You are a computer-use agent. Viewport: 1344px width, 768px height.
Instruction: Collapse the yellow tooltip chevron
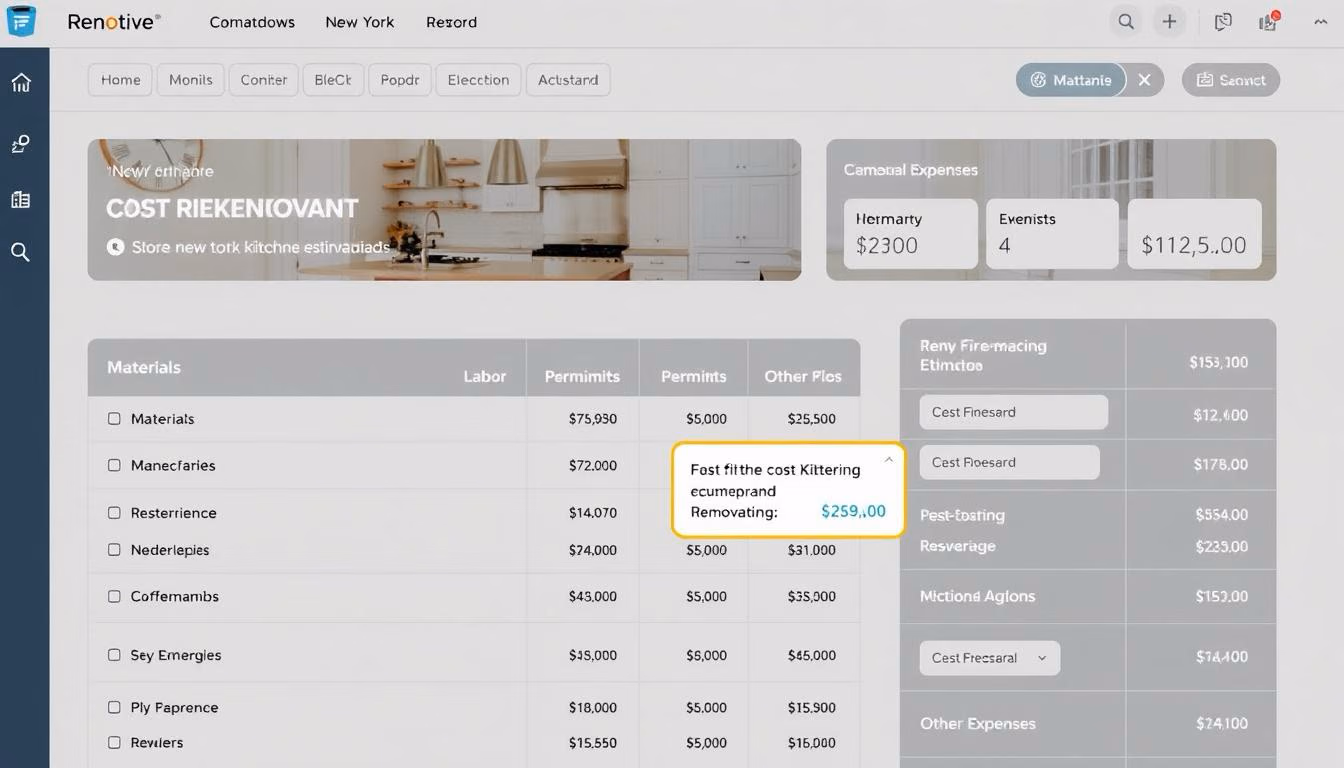(x=888, y=460)
